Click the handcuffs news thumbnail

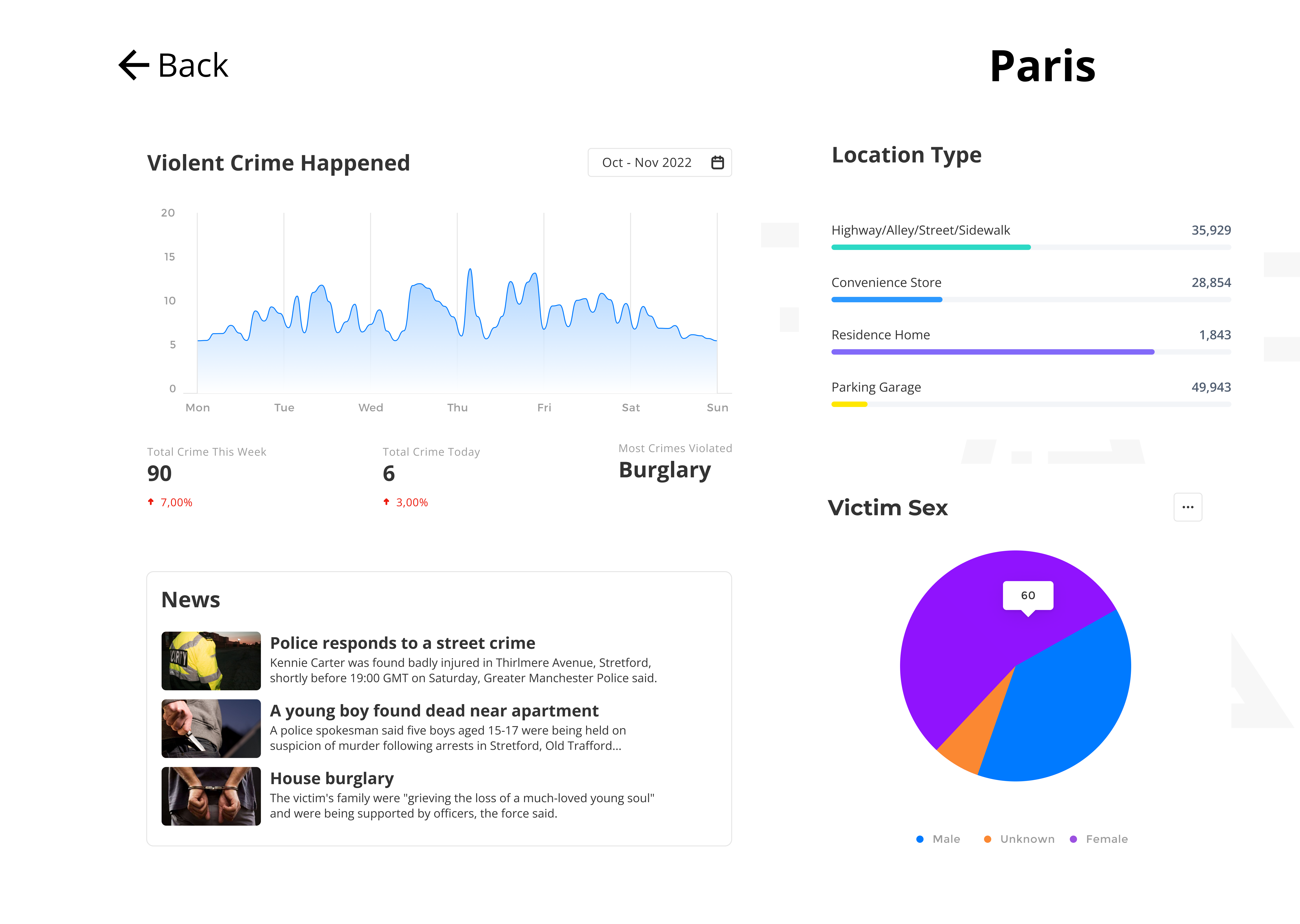(211, 796)
